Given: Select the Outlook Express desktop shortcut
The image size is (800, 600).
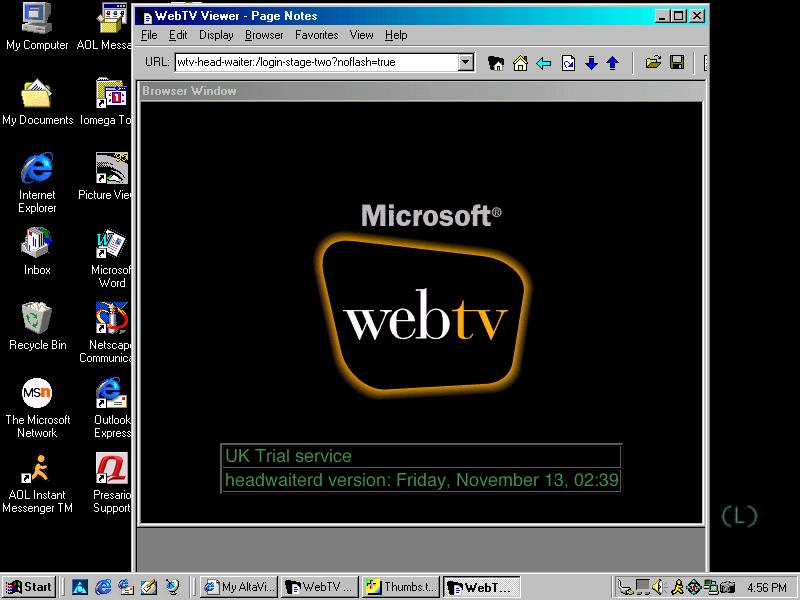Looking at the screenshot, I should point(112,408).
